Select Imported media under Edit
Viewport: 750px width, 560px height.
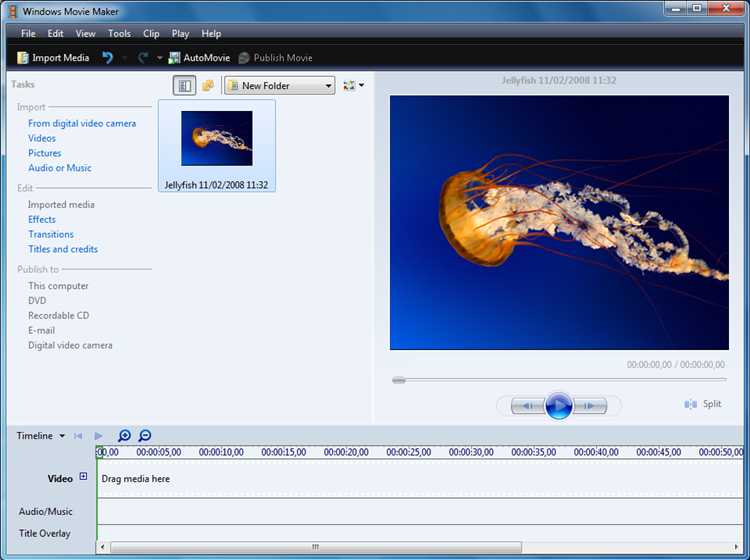[x=61, y=204]
